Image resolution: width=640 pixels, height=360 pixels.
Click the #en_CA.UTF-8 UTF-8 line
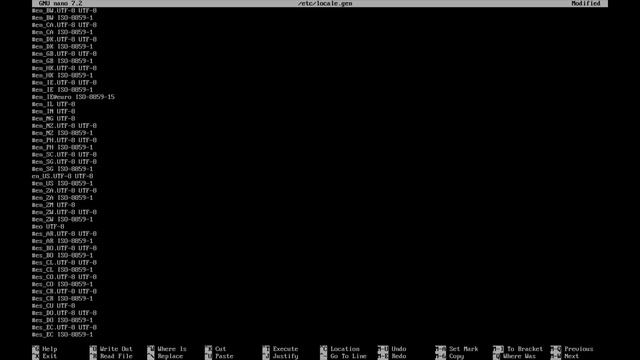tap(64, 25)
